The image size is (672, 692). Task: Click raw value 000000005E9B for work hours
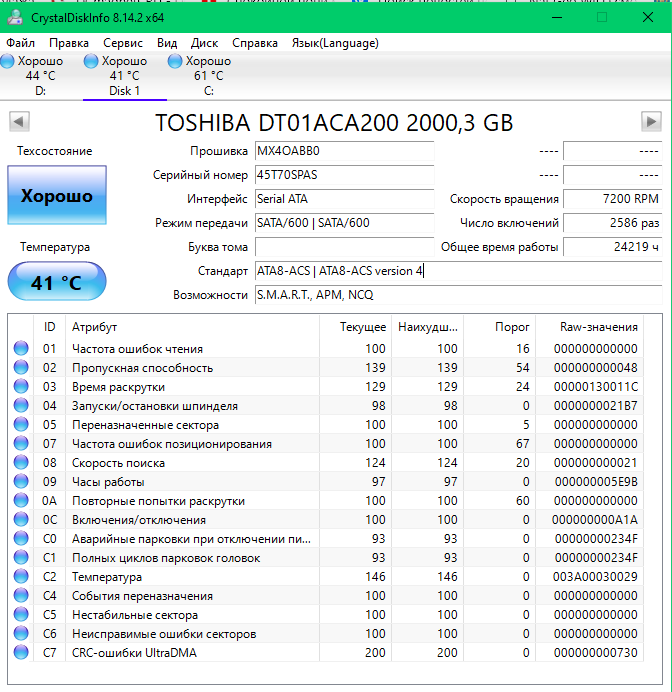(596, 481)
